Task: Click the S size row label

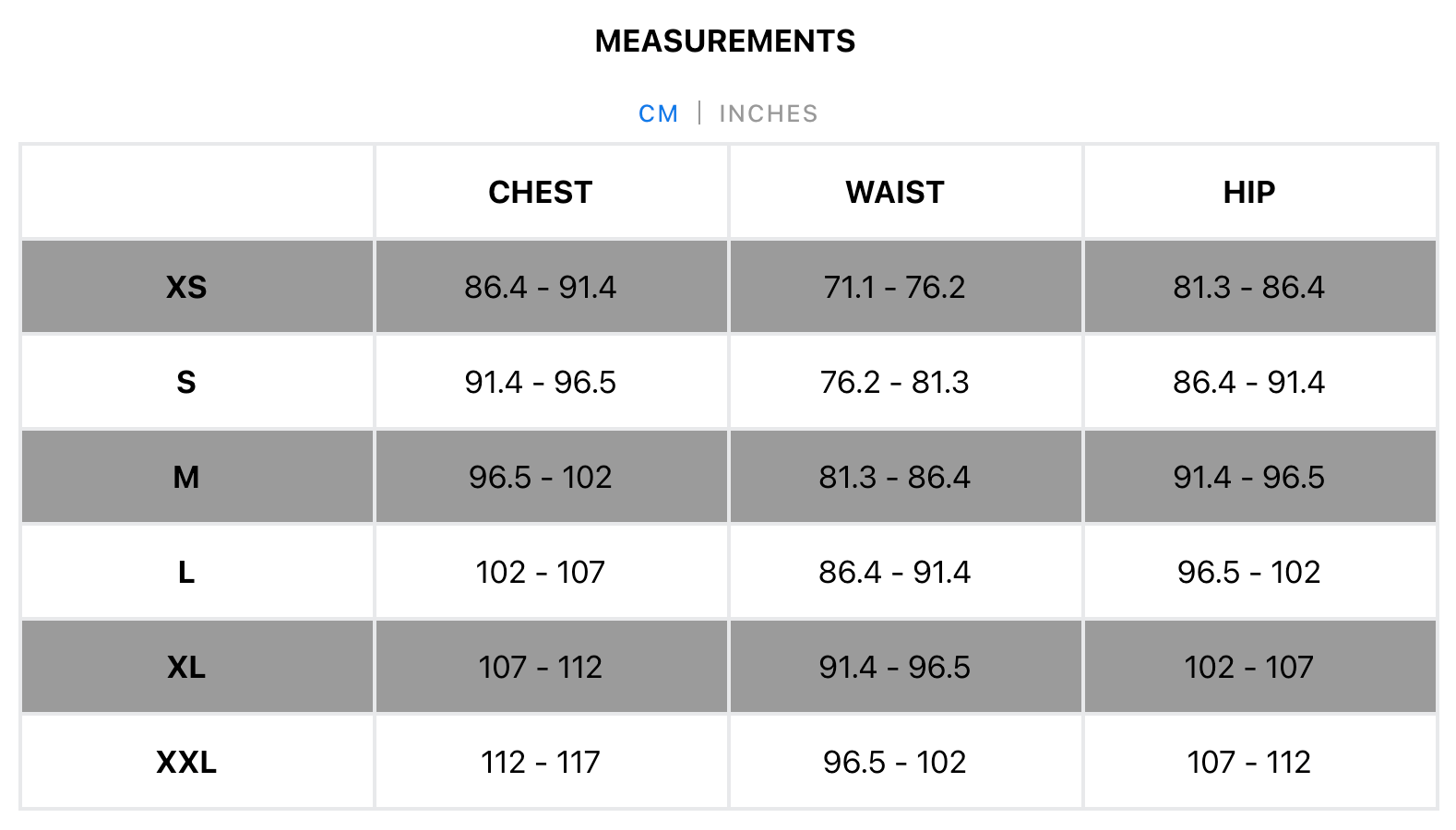Action: pyautogui.click(x=186, y=382)
